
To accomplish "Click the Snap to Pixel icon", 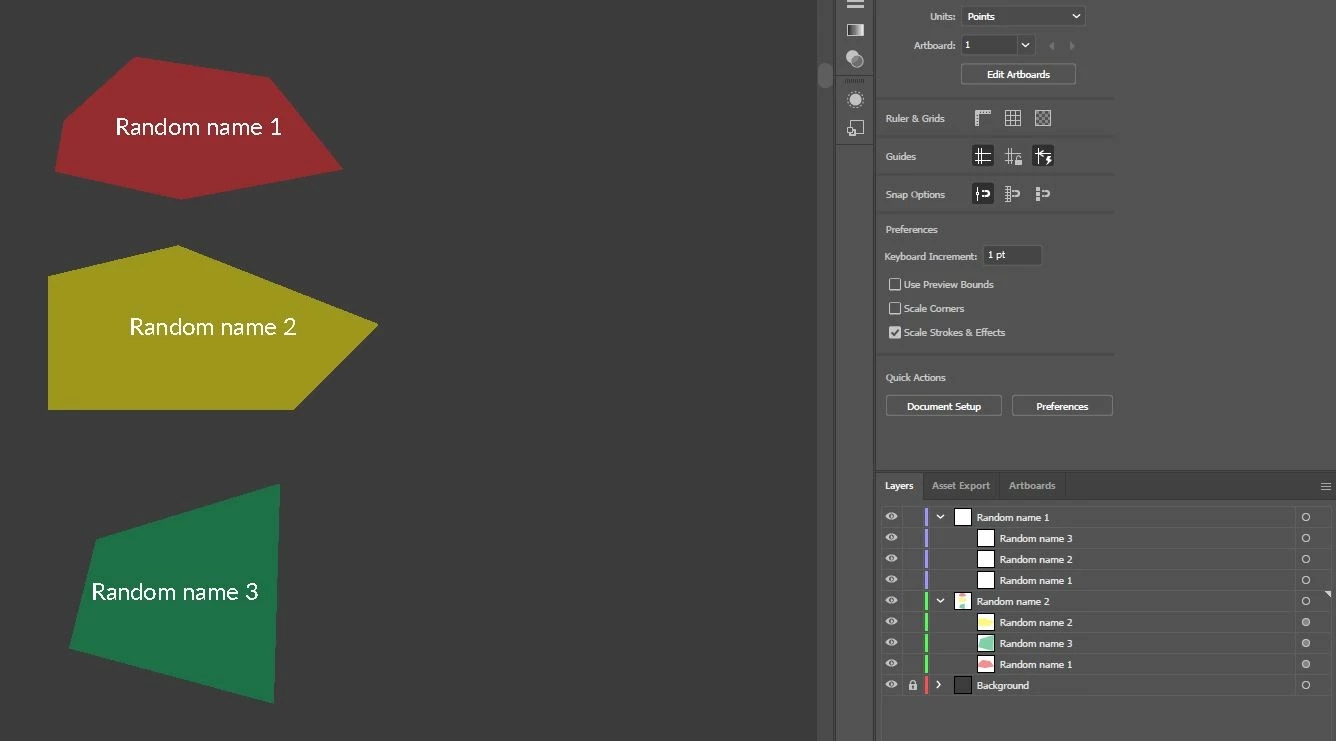I will (1043, 194).
